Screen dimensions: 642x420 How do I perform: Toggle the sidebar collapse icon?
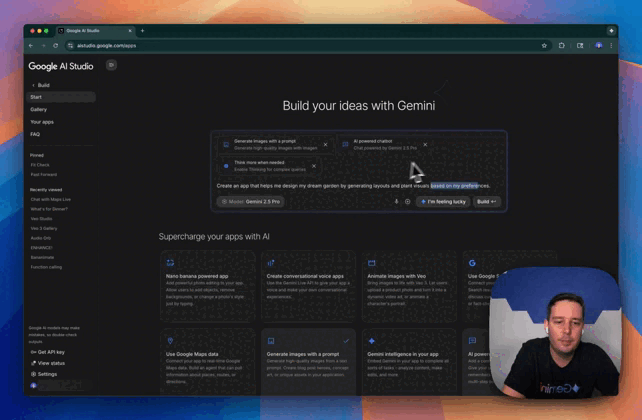point(111,65)
